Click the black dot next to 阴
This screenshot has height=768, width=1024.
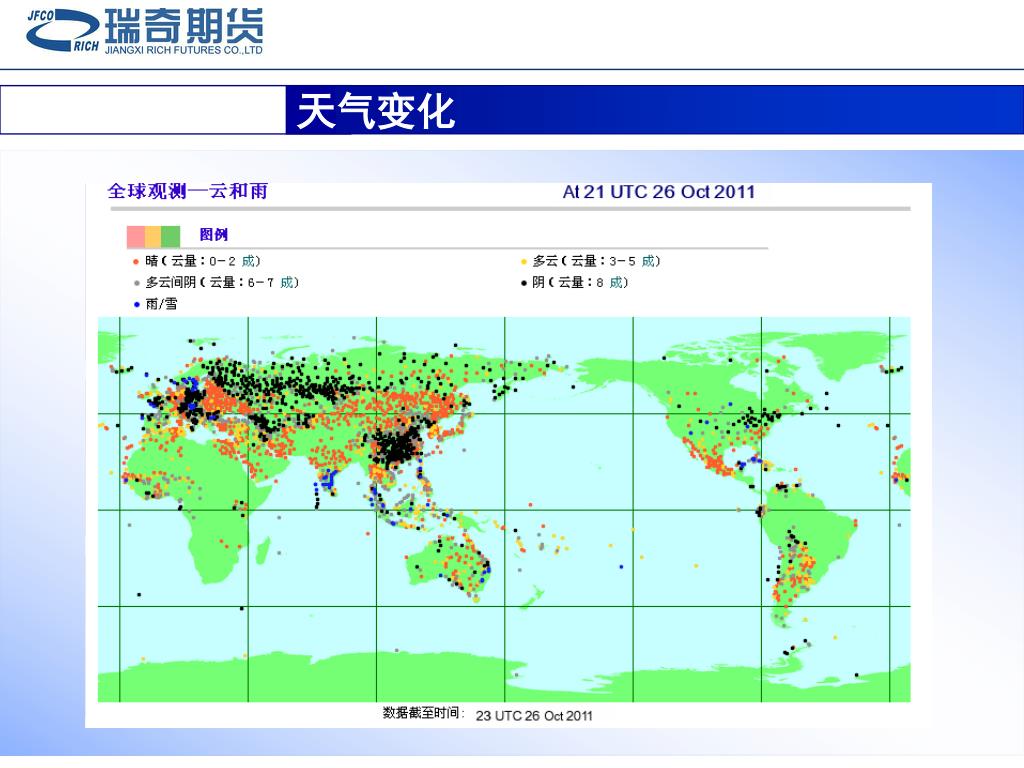(524, 283)
